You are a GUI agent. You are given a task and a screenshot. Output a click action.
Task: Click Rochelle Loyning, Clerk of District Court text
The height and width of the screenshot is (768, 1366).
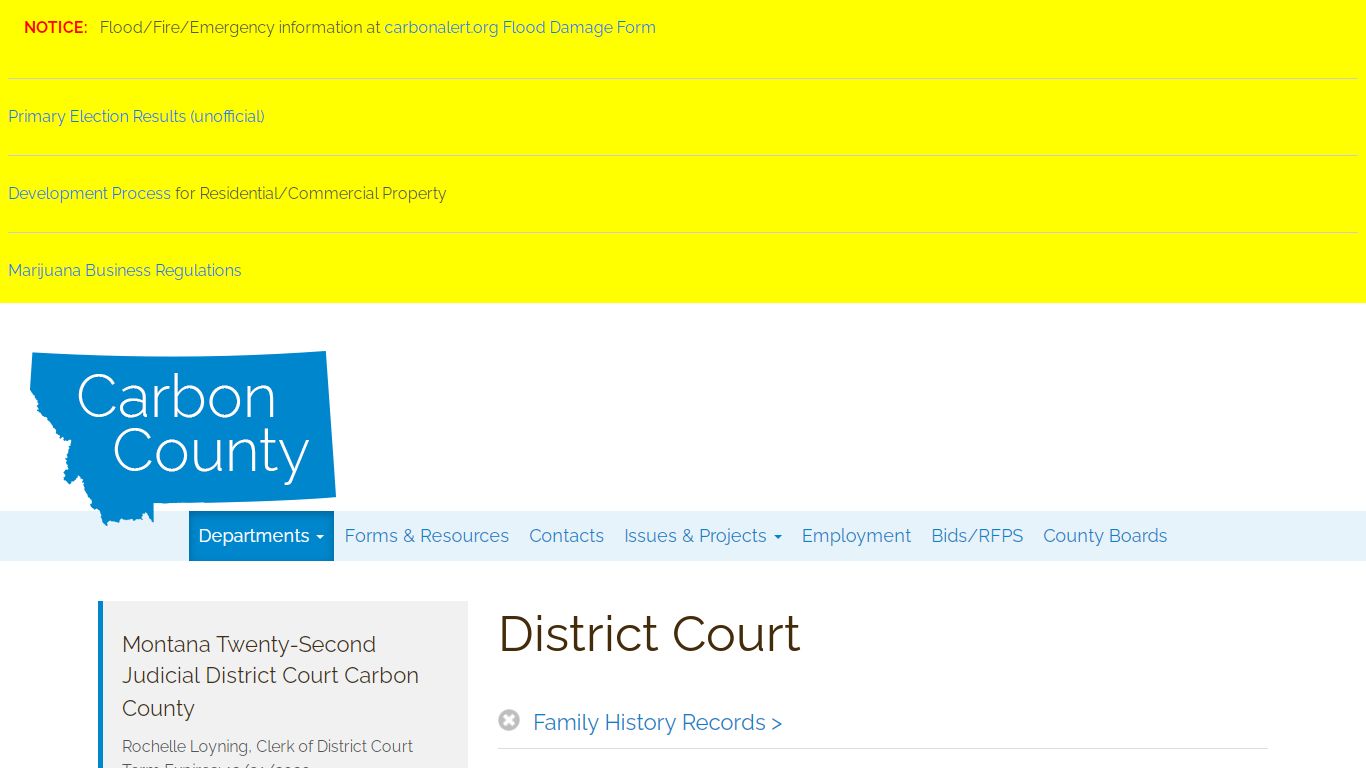pos(267,747)
